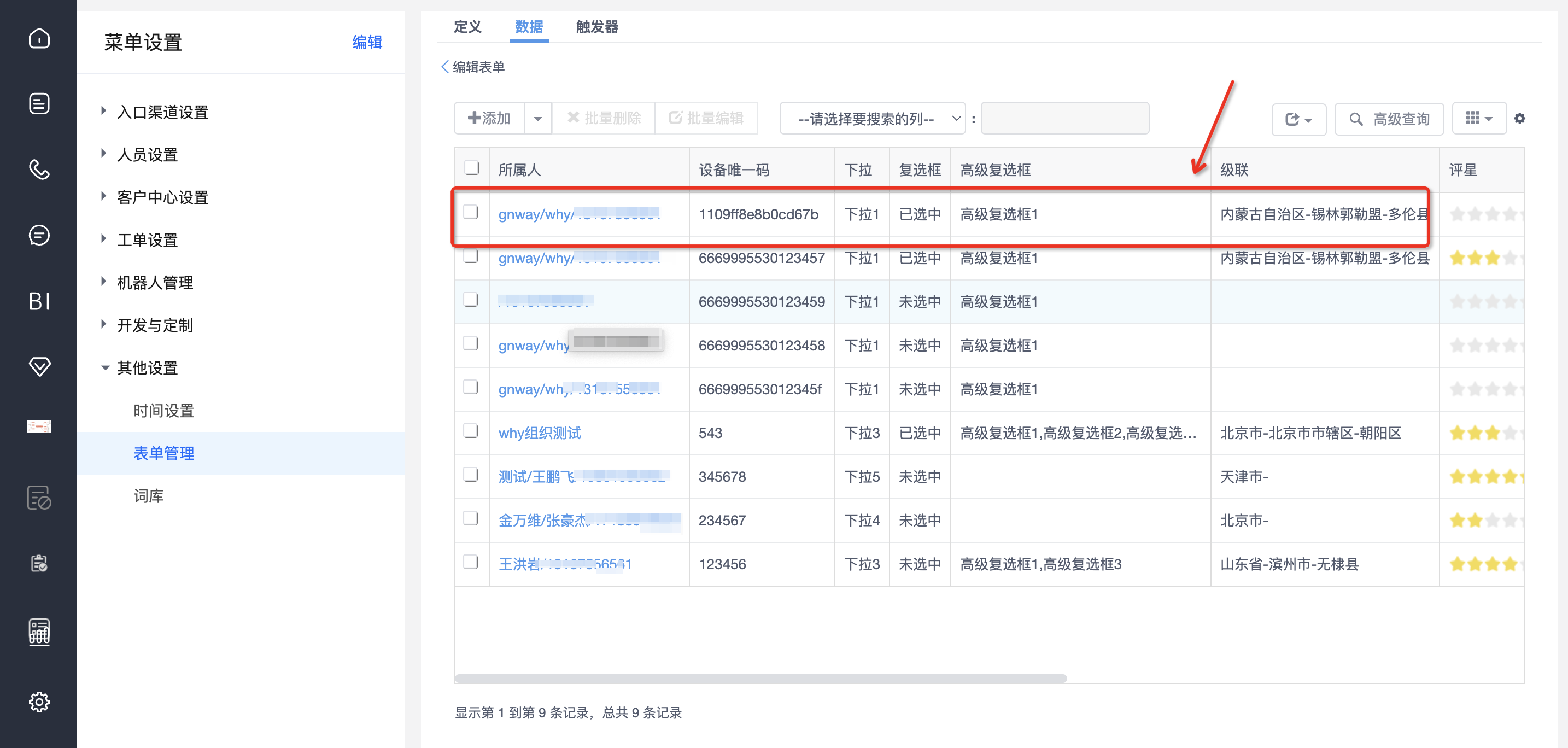Viewport: 1568px width, 748px height.
Task: Open the chat message icon in sidebar
Action: [x=39, y=235]
